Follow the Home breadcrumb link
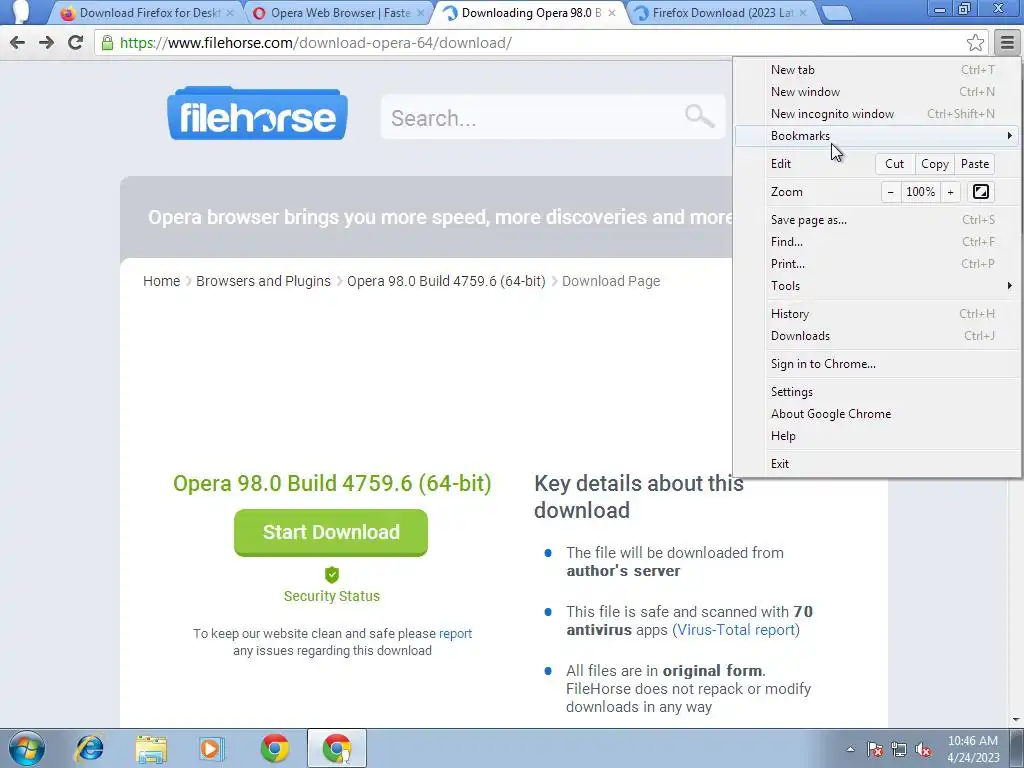Image resolution: width=1024 pixels, height=768 pixels. 161,281
